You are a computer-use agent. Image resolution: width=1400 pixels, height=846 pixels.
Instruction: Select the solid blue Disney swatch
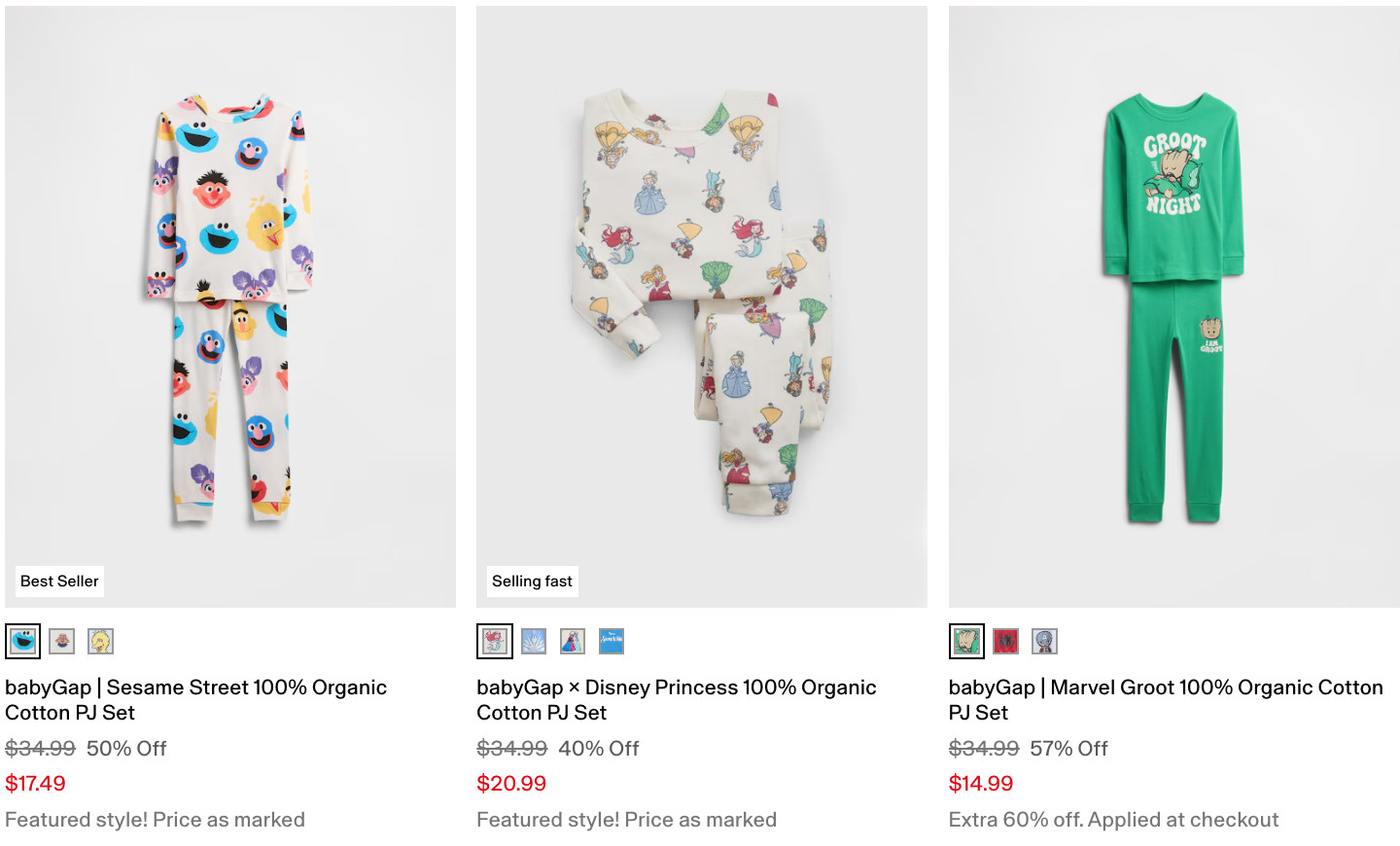coord(612,642)
